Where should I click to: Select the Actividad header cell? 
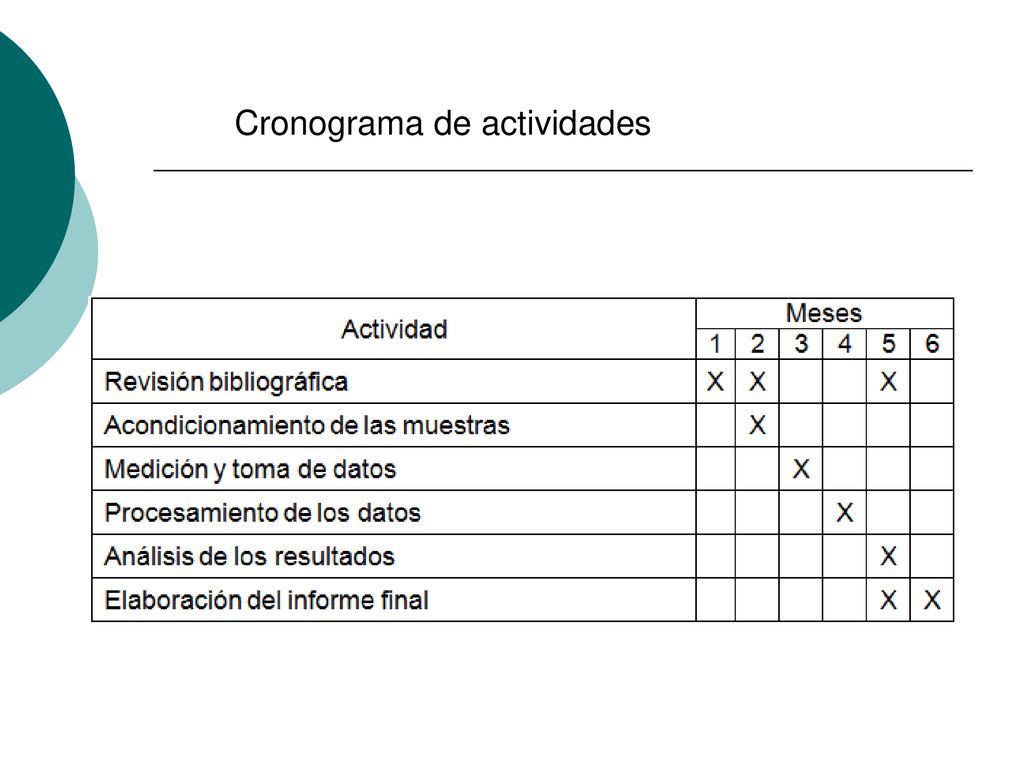(394, 329)
